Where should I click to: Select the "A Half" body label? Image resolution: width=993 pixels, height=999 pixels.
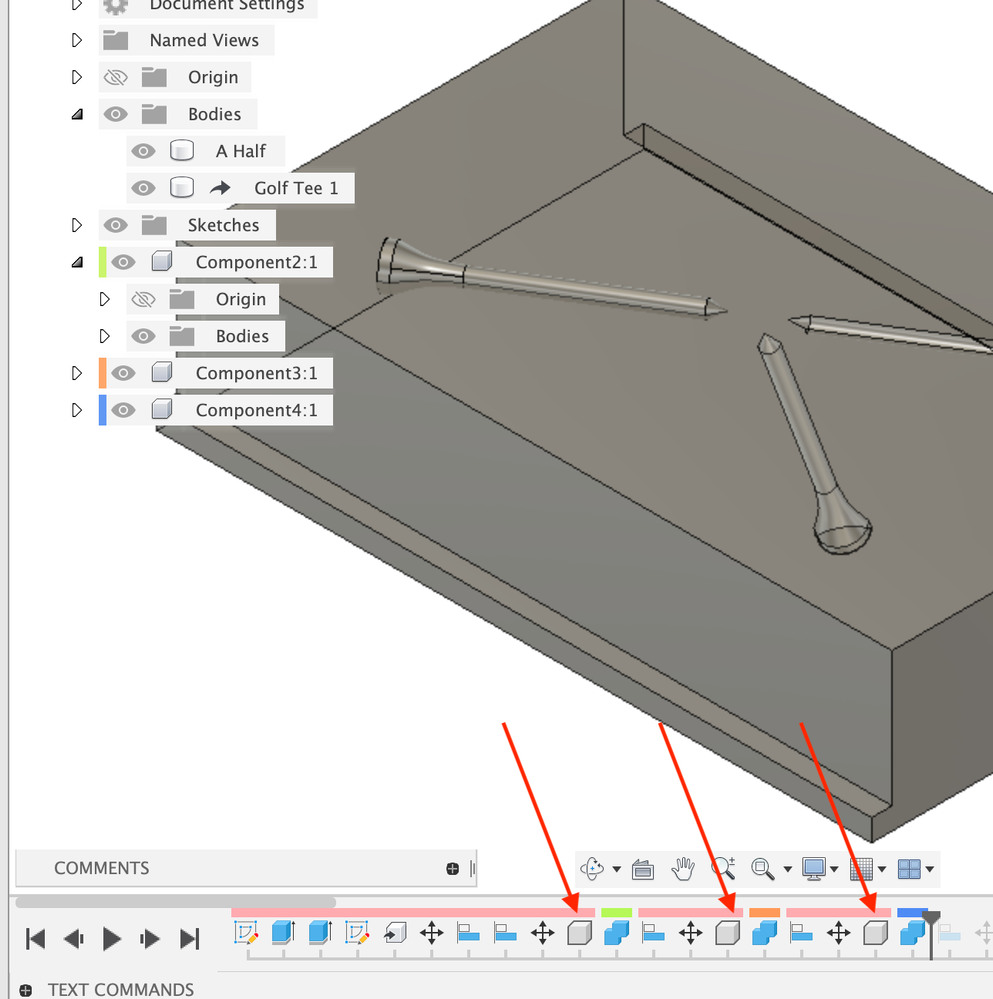(x=241, y=151)
